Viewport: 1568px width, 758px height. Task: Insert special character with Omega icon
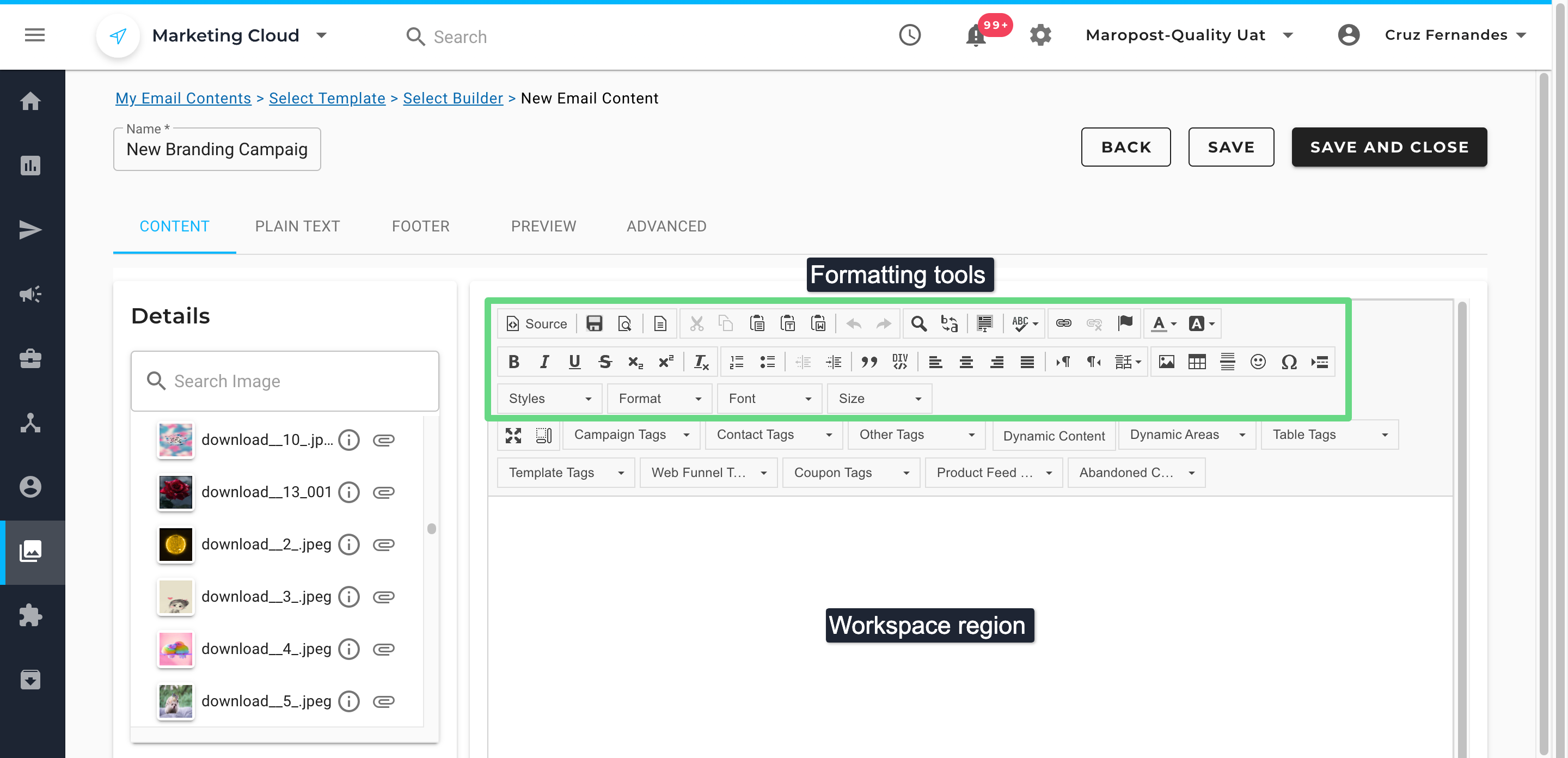tap(1288, 362)
